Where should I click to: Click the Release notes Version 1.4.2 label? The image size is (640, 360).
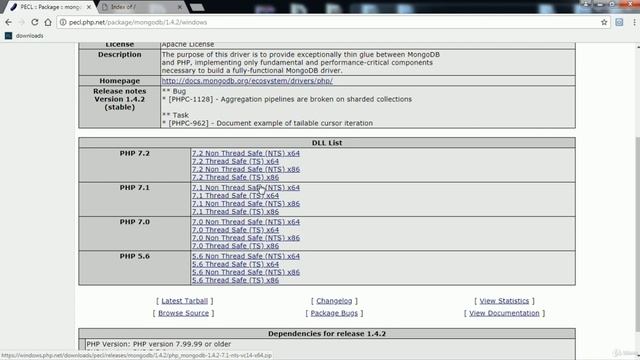(x=120, y=99)
